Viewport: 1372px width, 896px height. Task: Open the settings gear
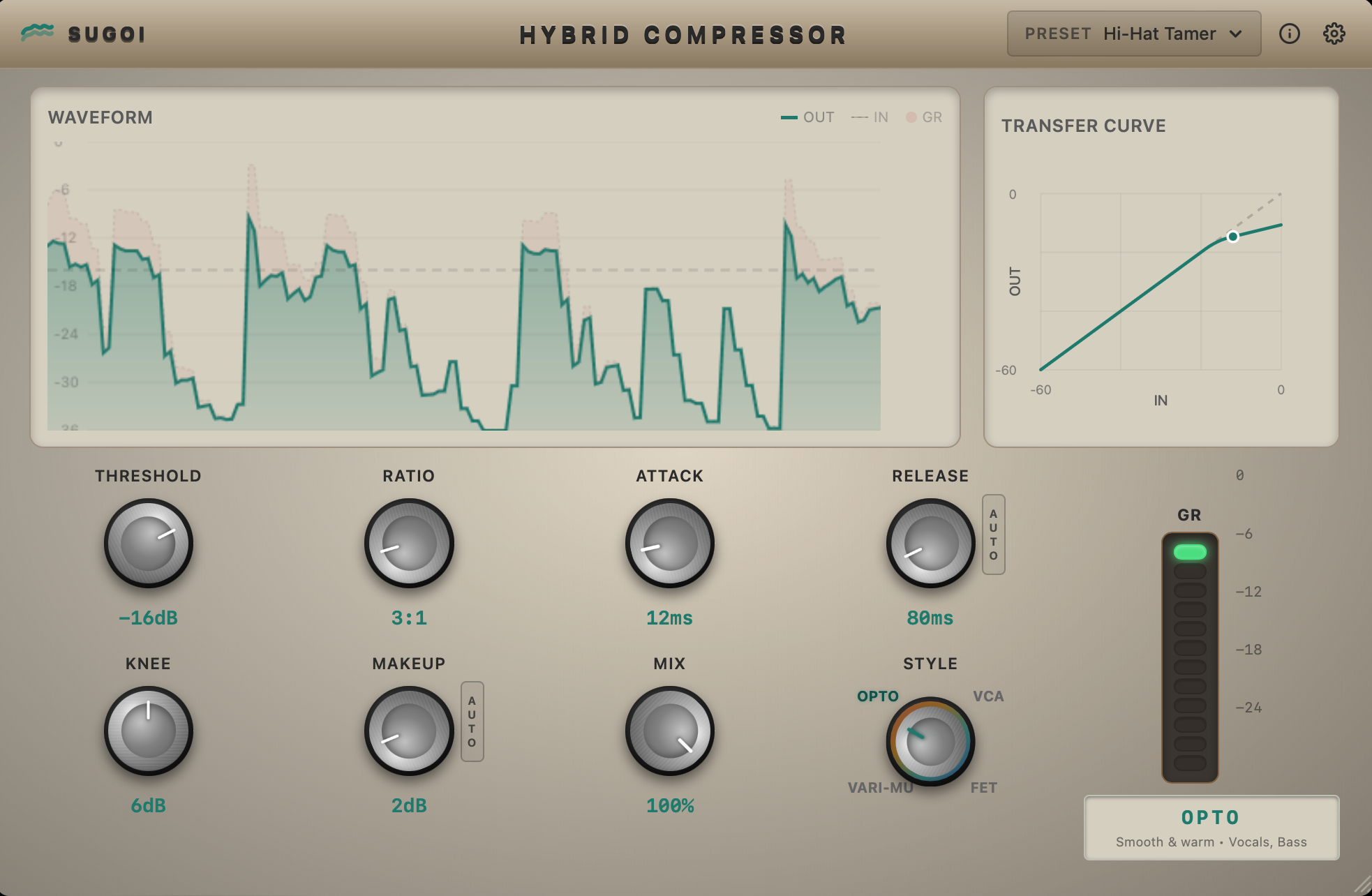click(1335, 33)
